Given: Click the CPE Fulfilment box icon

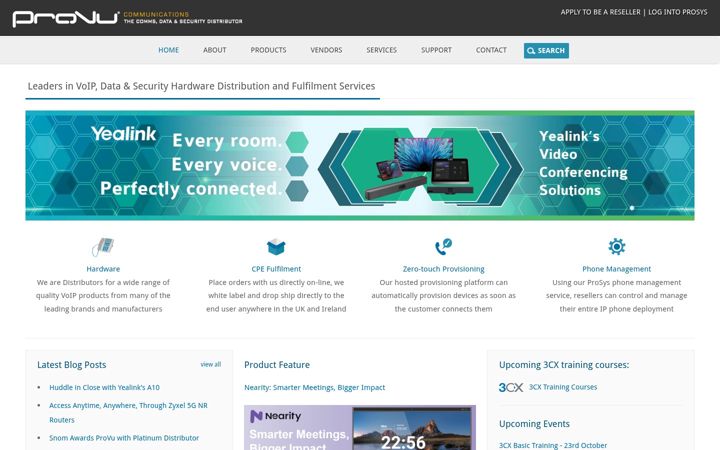Looking at the screenshot, I should [x=276, y=247].
